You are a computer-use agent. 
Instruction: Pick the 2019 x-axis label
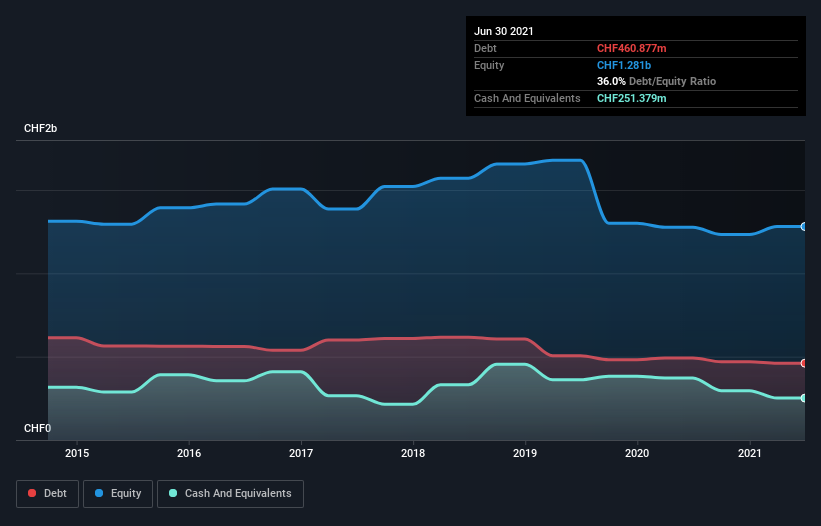[x=525, y=453]
